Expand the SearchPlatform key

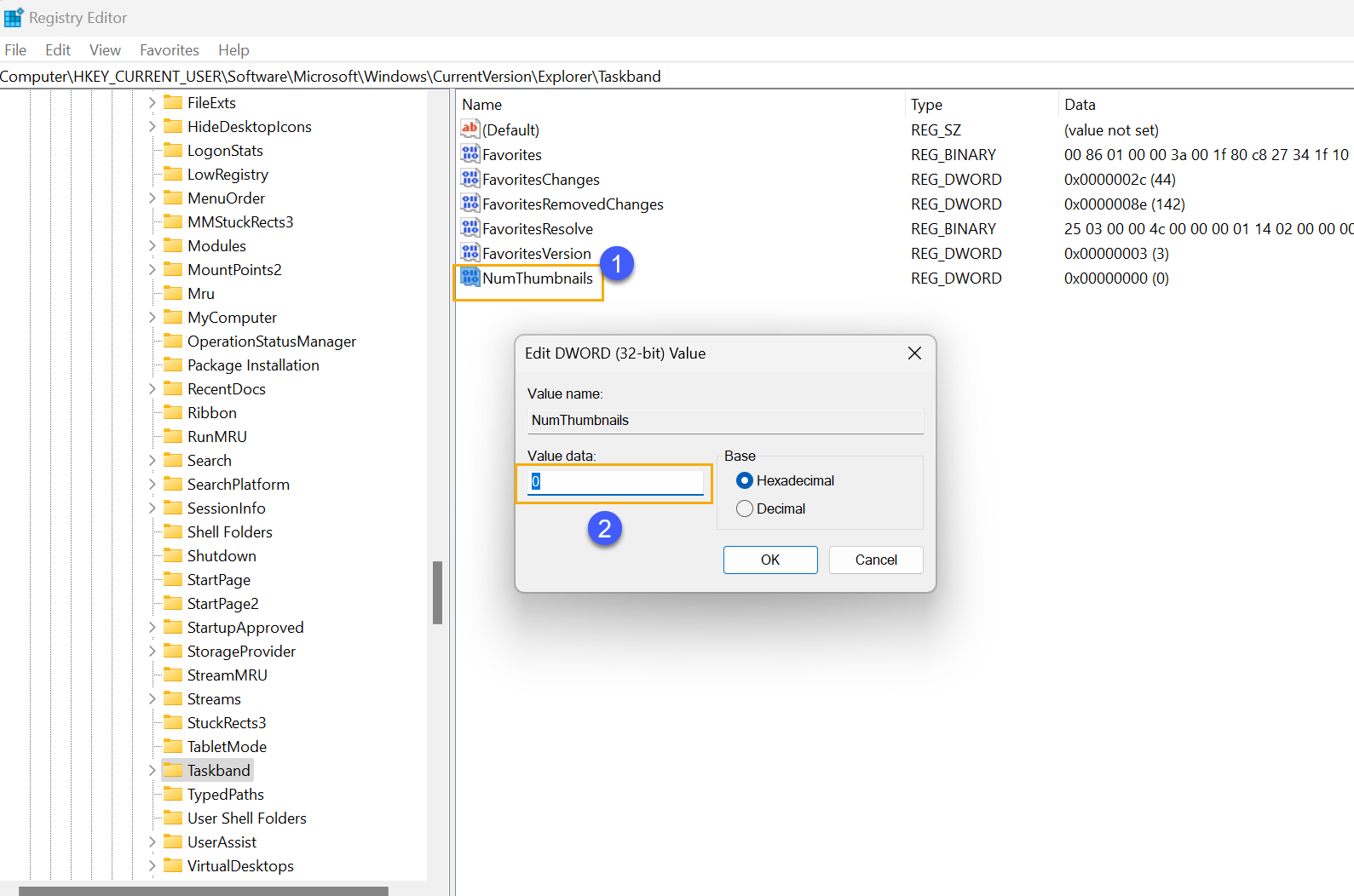click(152, 484)
